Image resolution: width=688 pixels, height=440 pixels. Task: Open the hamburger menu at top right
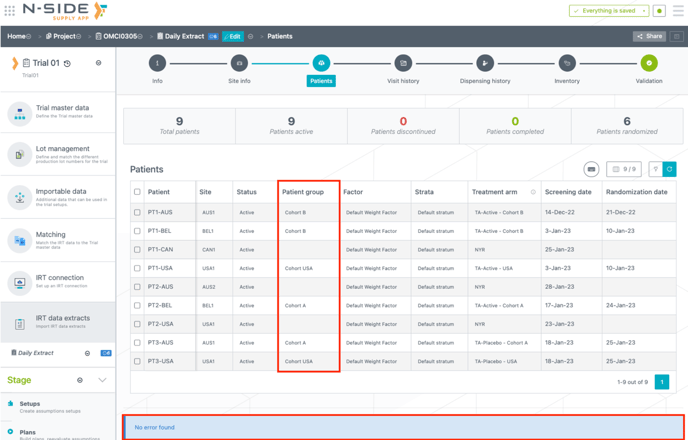pyautogui.click(x=678, y=11)
